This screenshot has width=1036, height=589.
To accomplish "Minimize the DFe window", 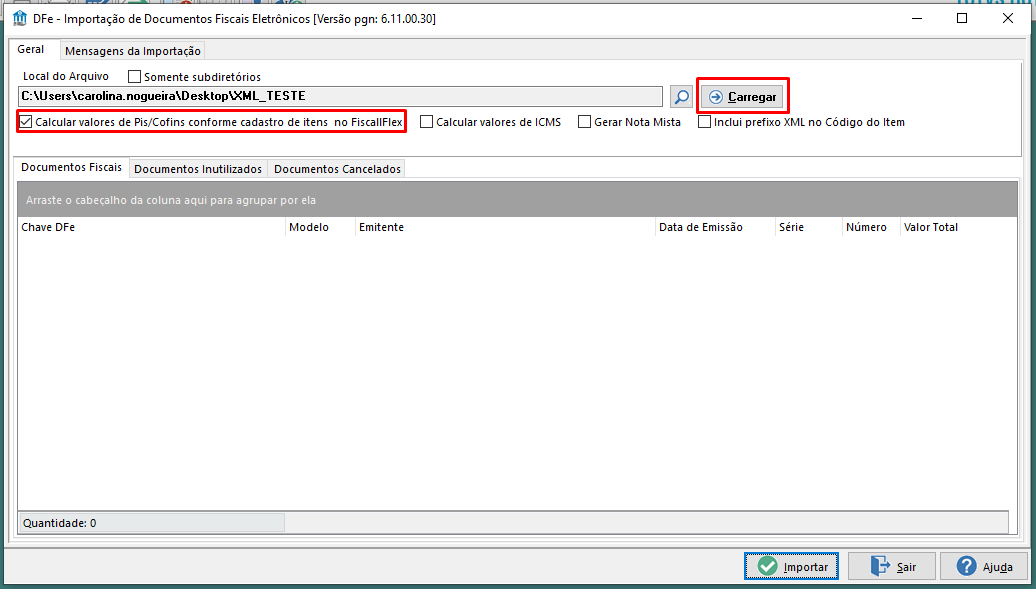I will pos(917,19).
